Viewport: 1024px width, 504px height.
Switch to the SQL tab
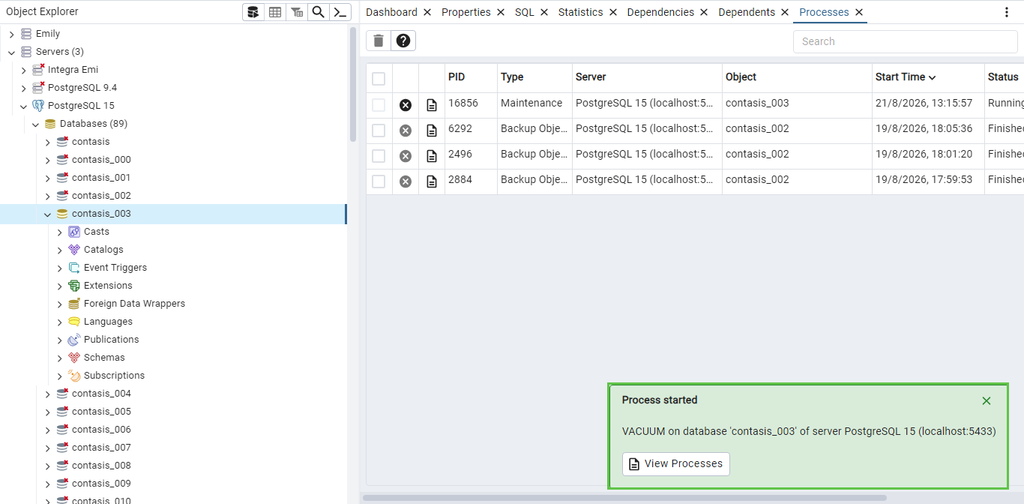click(524, 12)
